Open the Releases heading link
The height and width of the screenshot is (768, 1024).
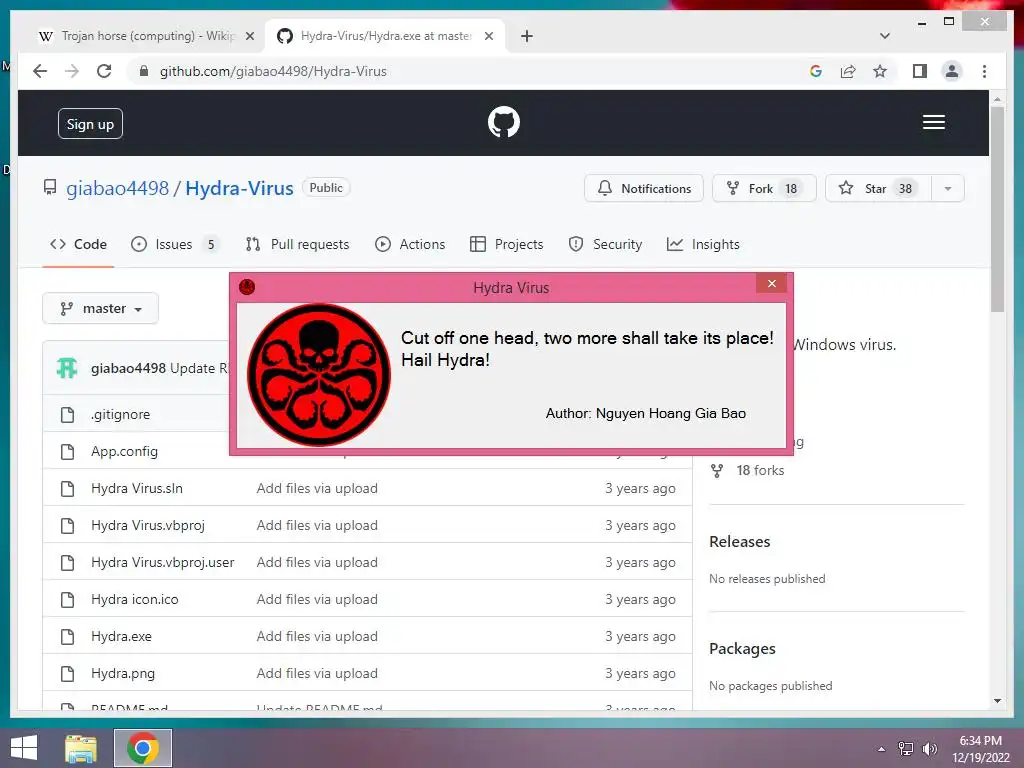(740, 541)
